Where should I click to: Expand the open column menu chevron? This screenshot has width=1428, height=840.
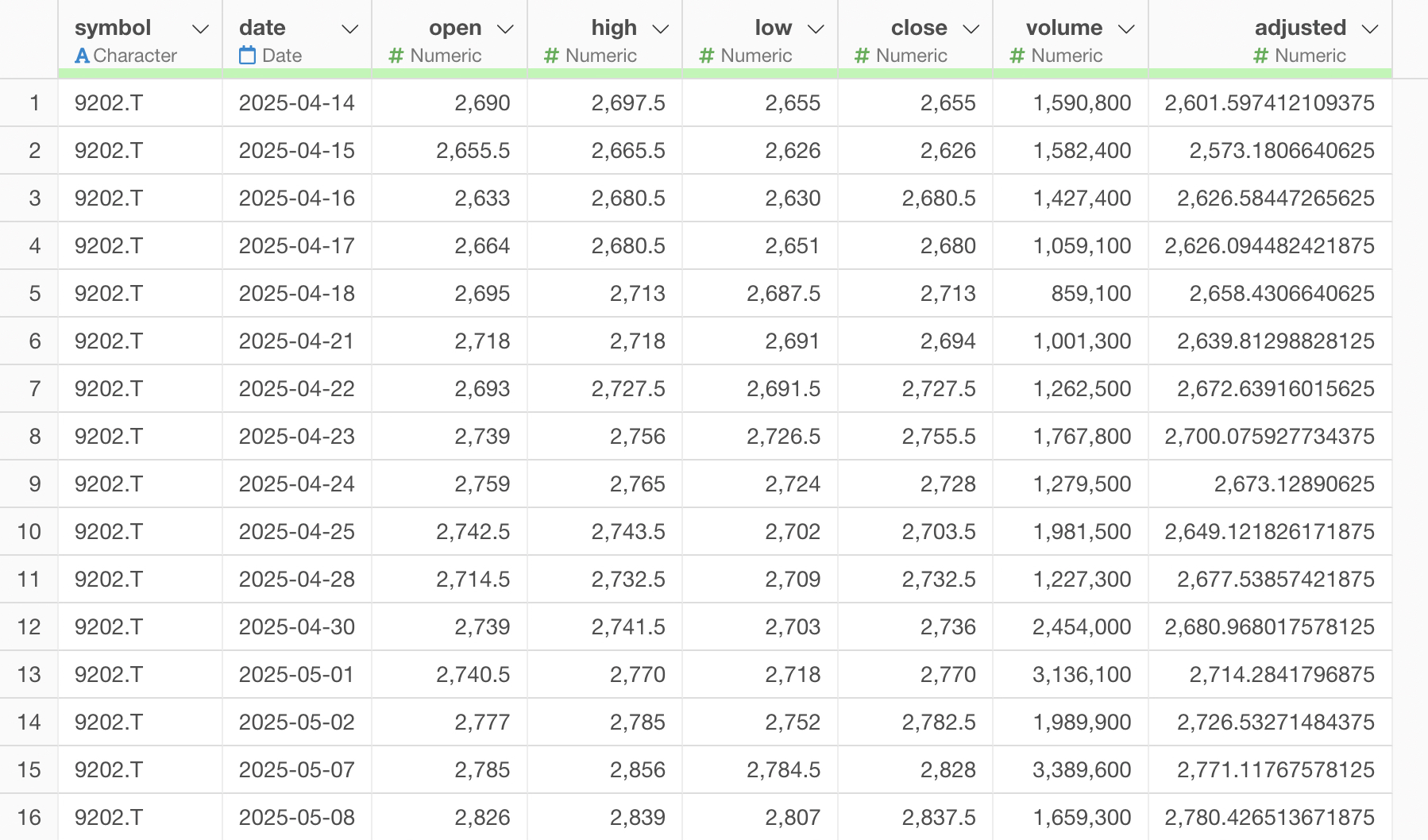coord(505,29)
